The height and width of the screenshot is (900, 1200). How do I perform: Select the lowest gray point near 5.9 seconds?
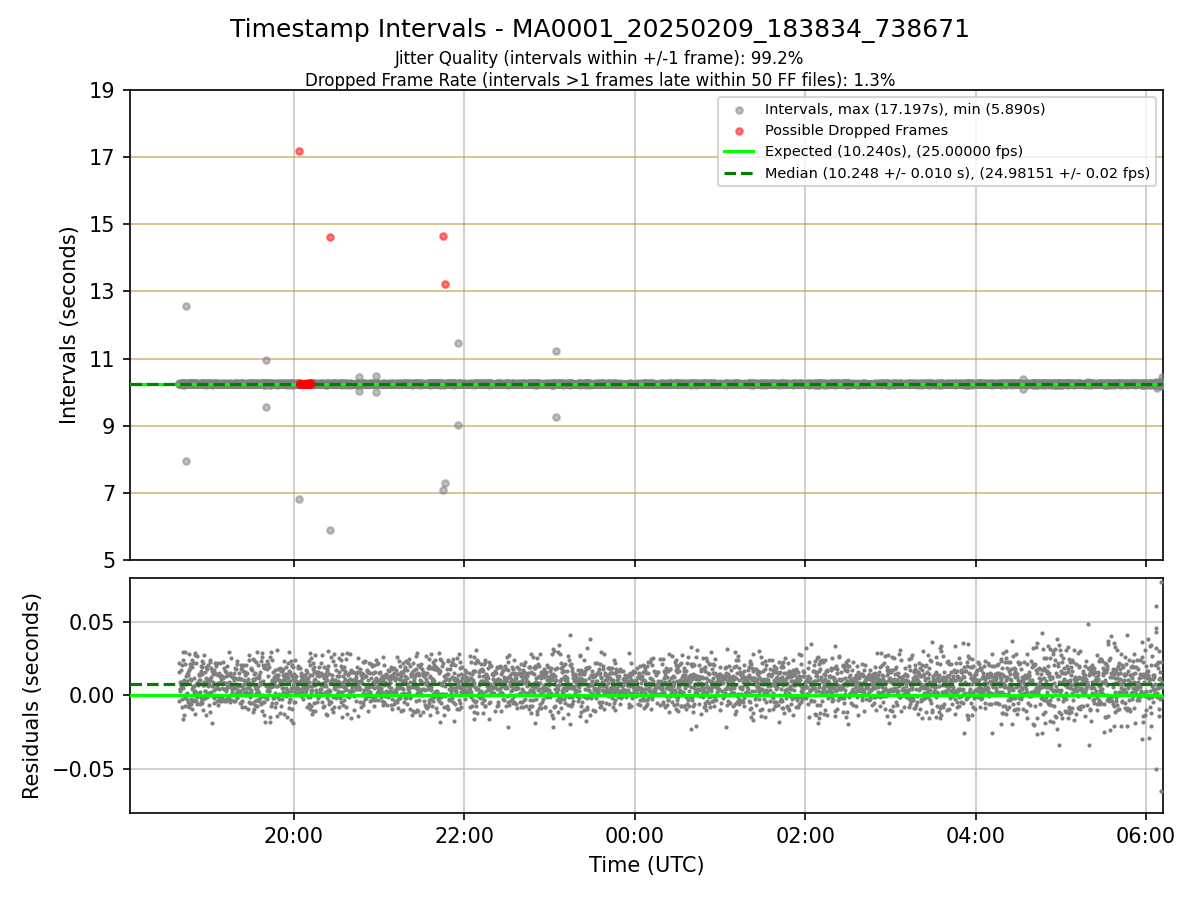(330, 530)
